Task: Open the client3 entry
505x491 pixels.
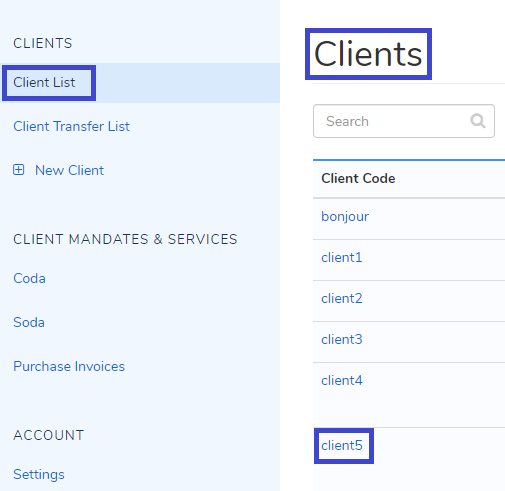Action: [342, 340]
